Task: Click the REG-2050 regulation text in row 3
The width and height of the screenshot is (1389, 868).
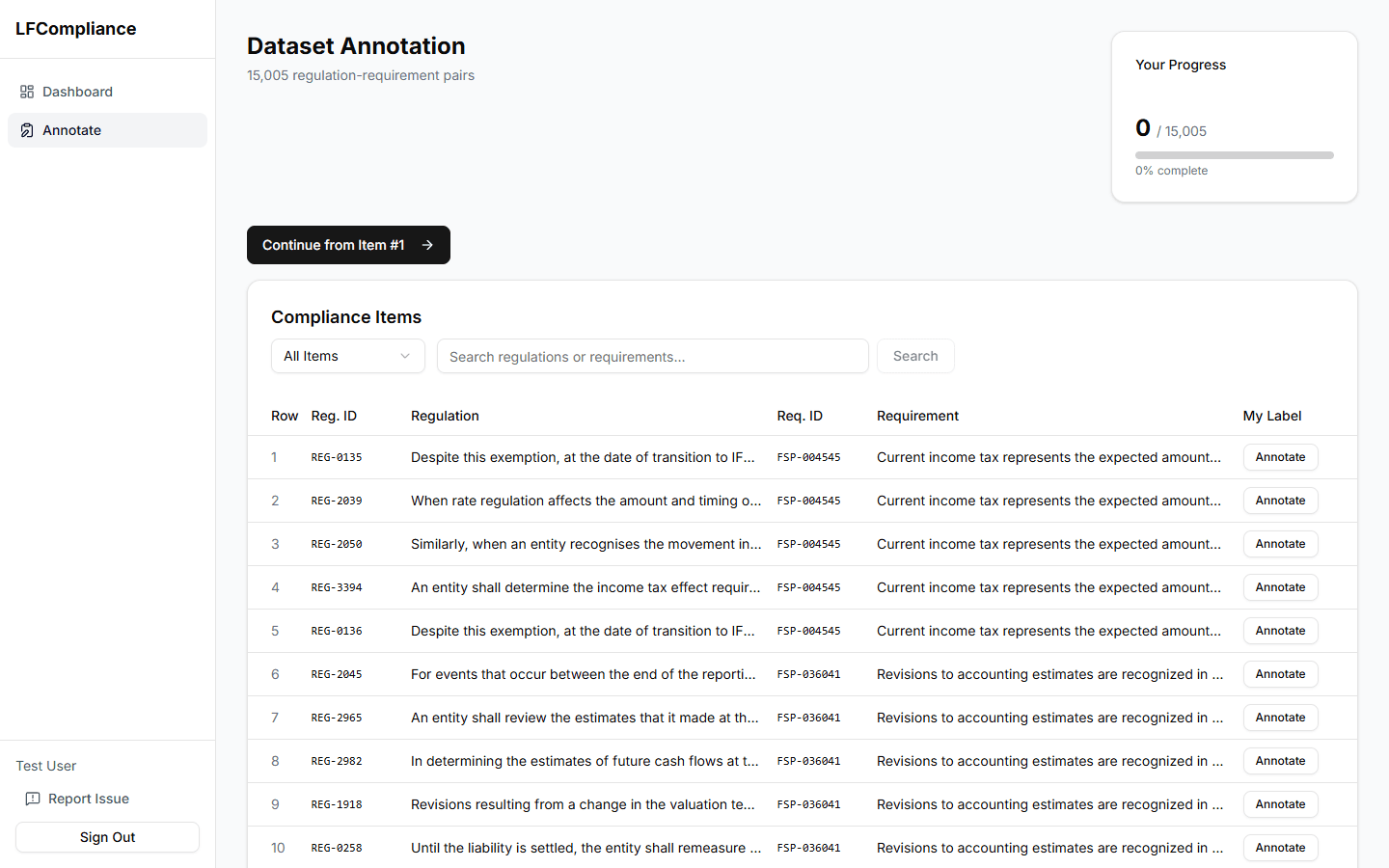Action: [x=584, y=543]
